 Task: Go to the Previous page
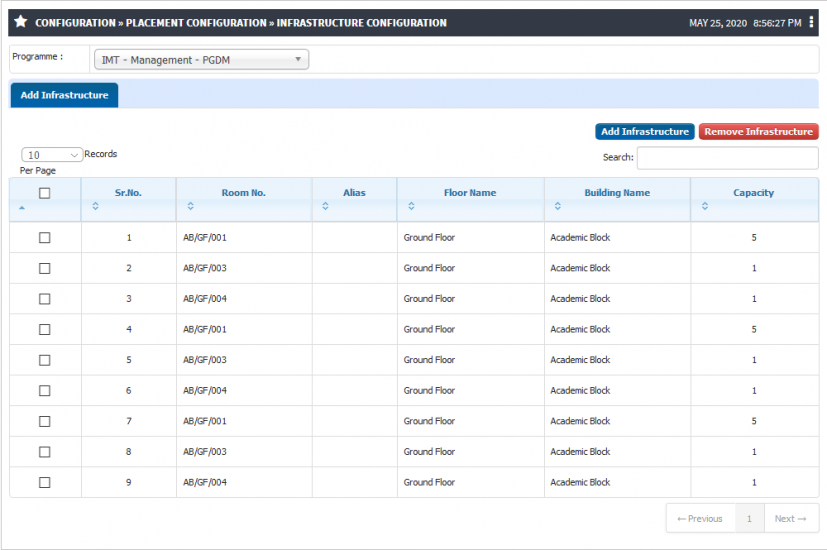click(700, 519)
